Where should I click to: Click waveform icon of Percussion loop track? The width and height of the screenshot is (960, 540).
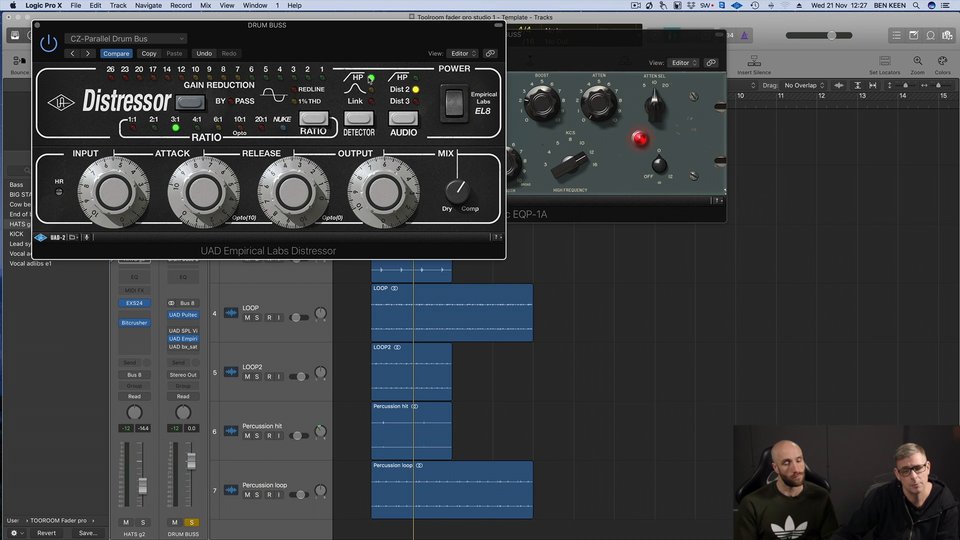231,490
